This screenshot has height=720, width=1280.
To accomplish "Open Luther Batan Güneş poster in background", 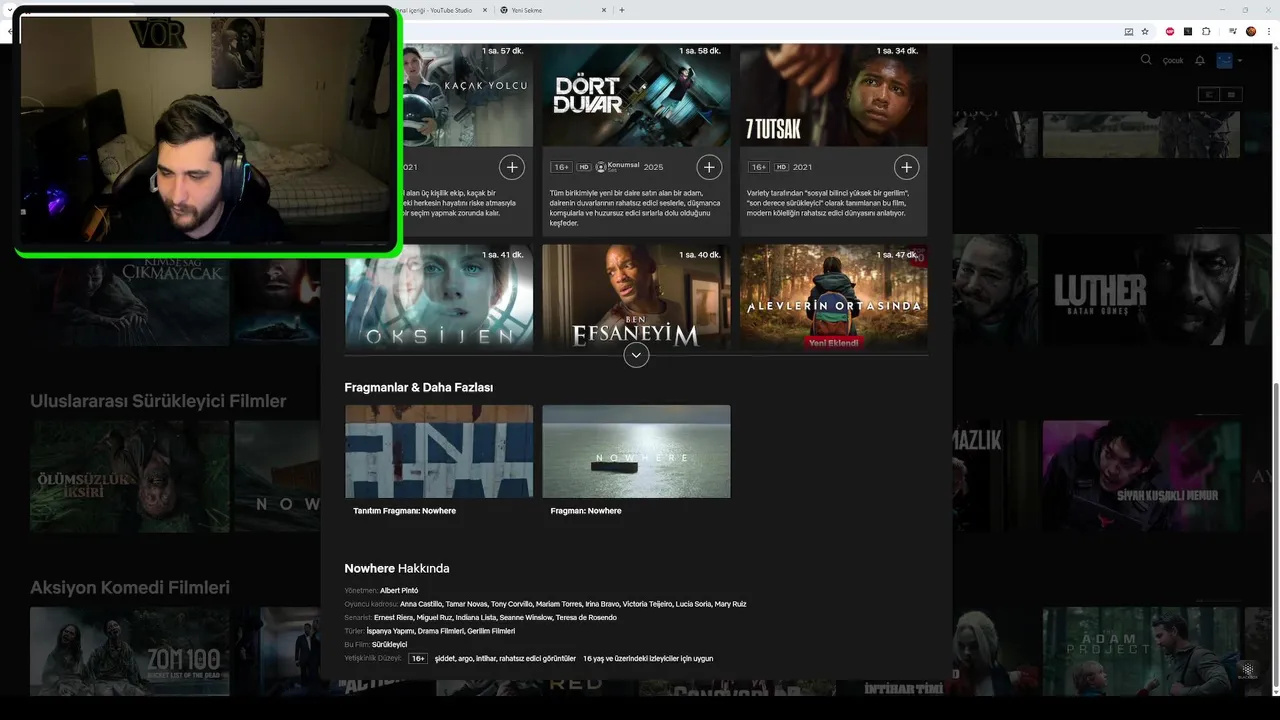I will [x=1141, y=290].
